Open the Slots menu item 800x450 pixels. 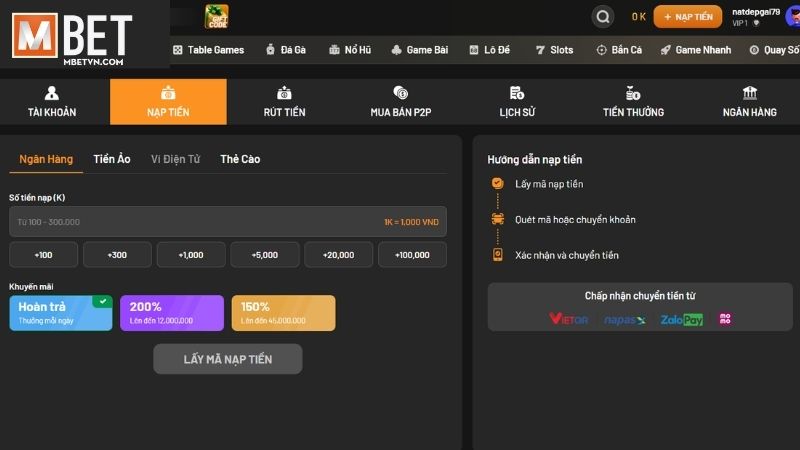554,50
